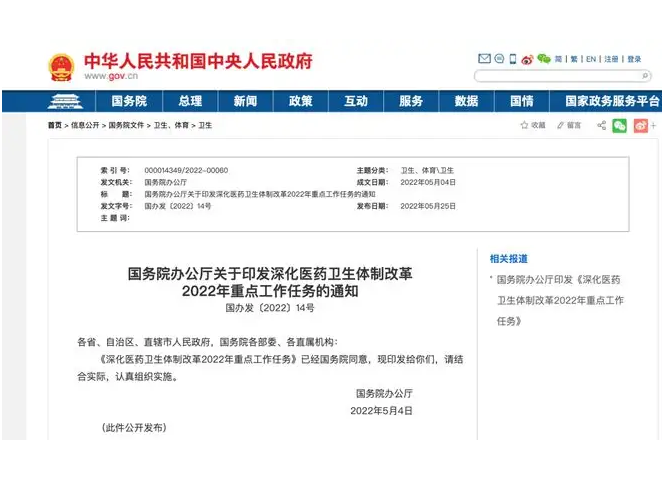670x481 pixels.
Task: Click the document number 国办发〔2022〕14号 in the info box
Action: point(178,206)
